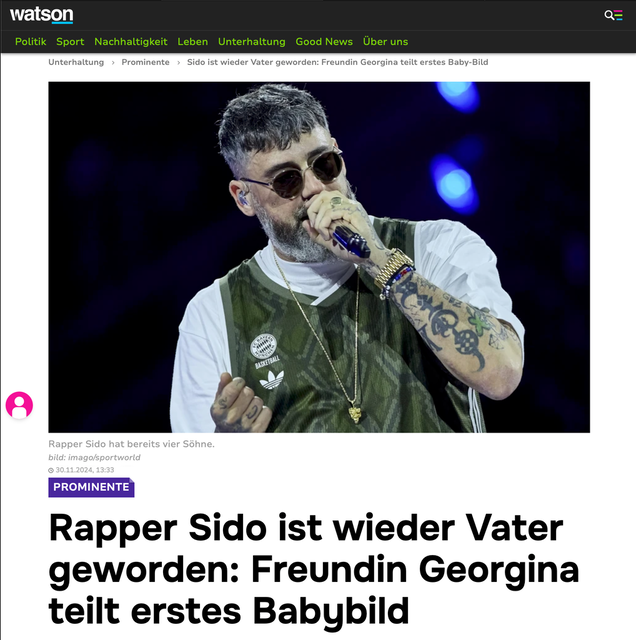Image resolution: width=636 pixels, height=640 pixels.
Task: Click the caption about Sido's four sons
Action: click(x=131, y=444)
